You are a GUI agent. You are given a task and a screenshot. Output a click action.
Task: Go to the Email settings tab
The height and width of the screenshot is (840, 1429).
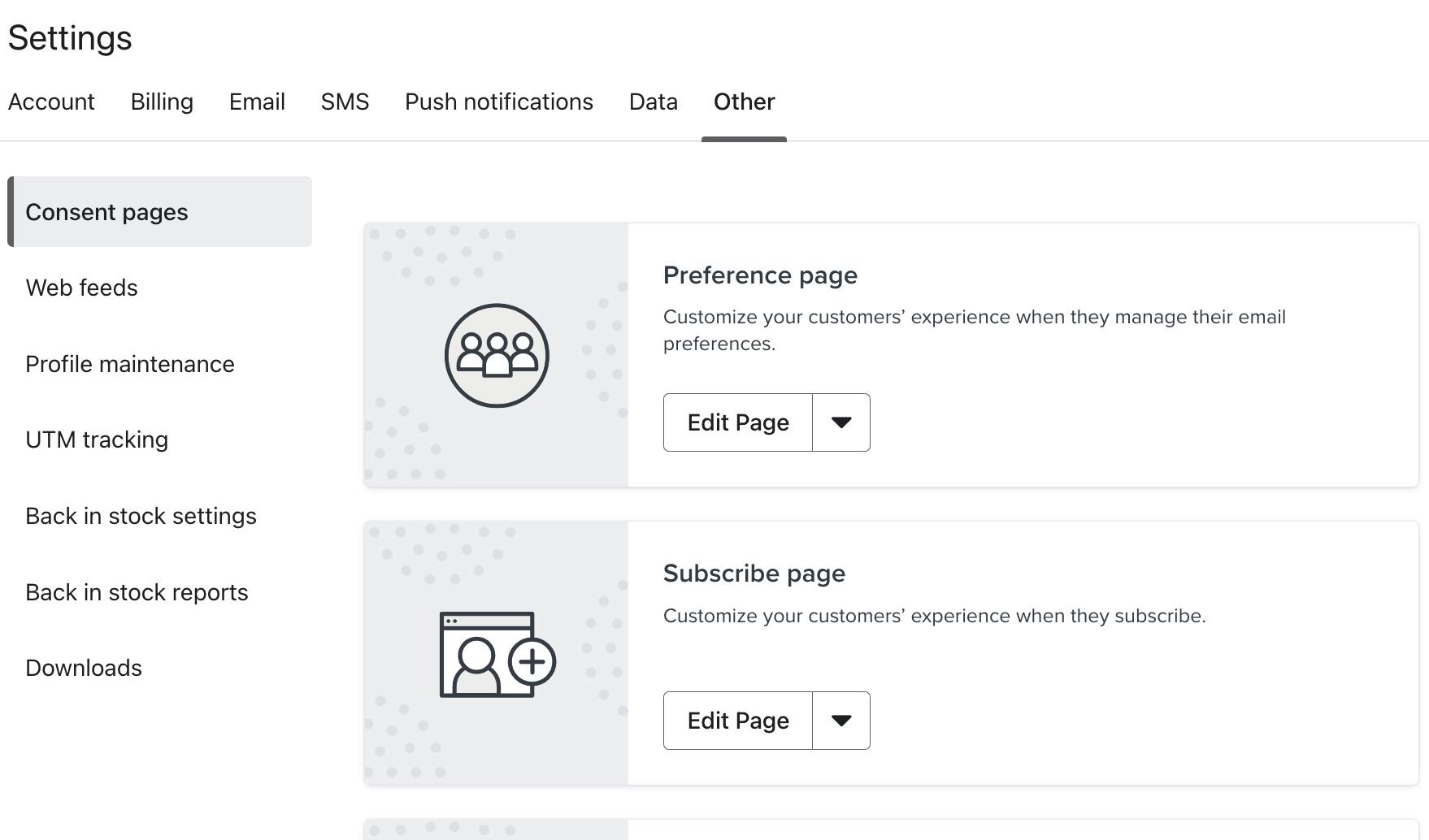[257, 102]
